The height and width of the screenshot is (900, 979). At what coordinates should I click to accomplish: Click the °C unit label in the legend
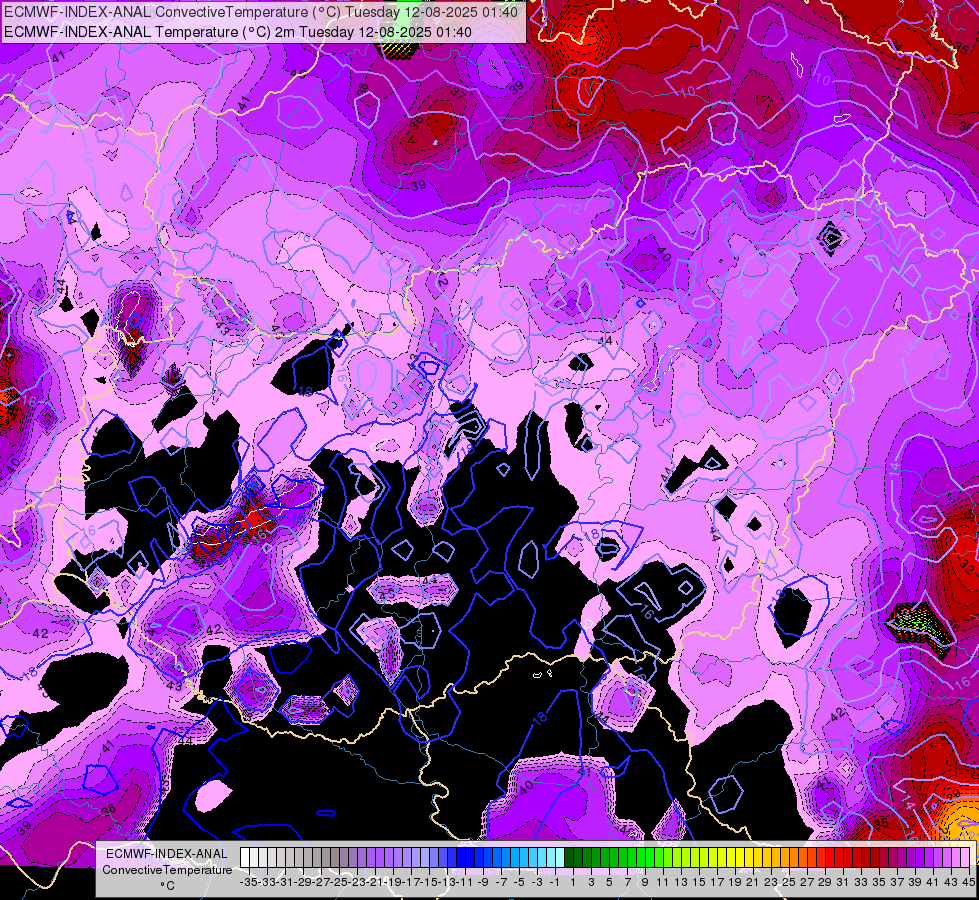point(167,886)
